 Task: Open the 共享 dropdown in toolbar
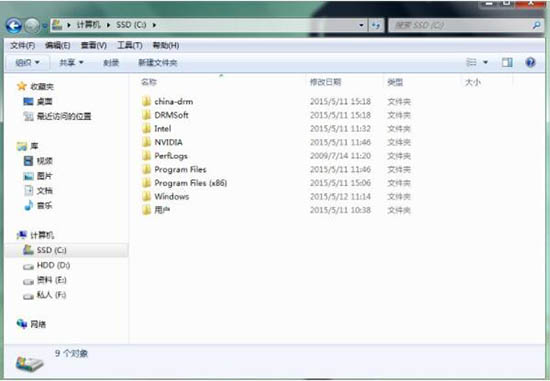click(71, 62)
